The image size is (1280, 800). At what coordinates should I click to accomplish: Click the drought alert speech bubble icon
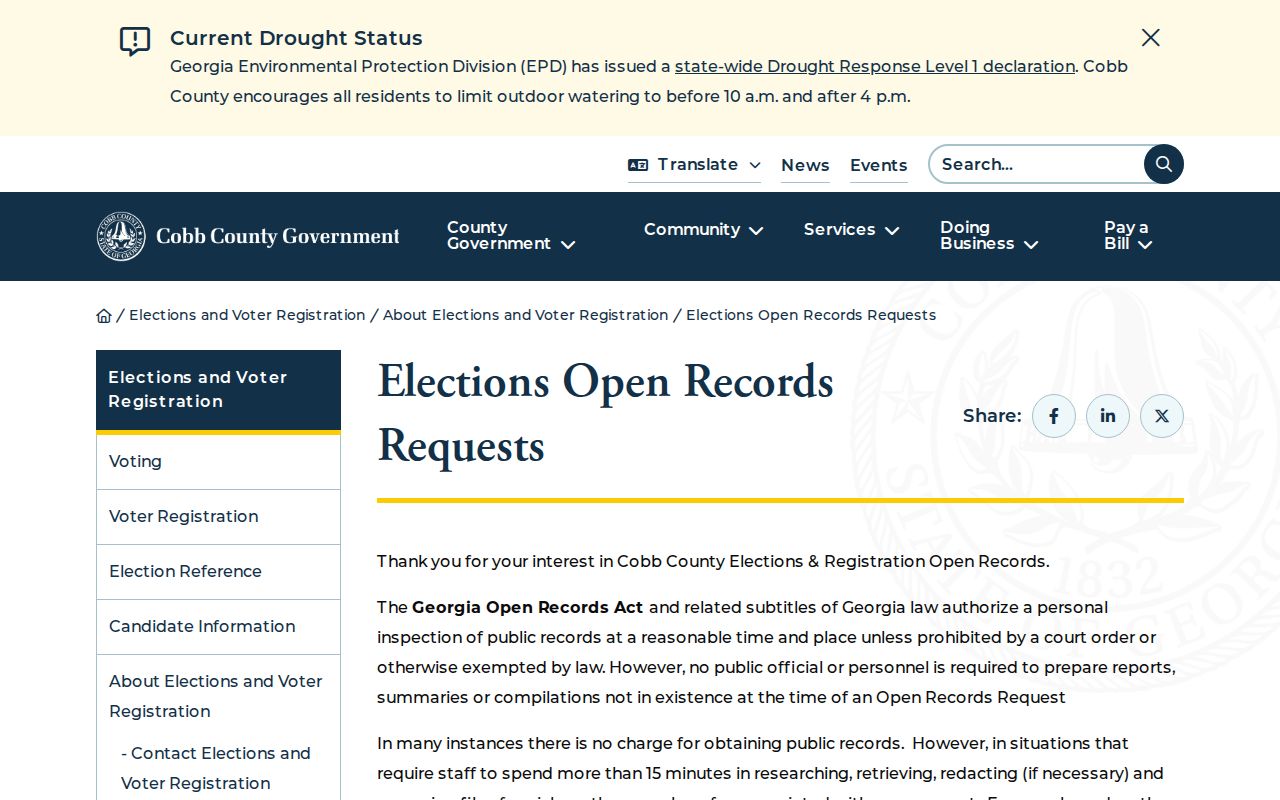tap(135, 41)
